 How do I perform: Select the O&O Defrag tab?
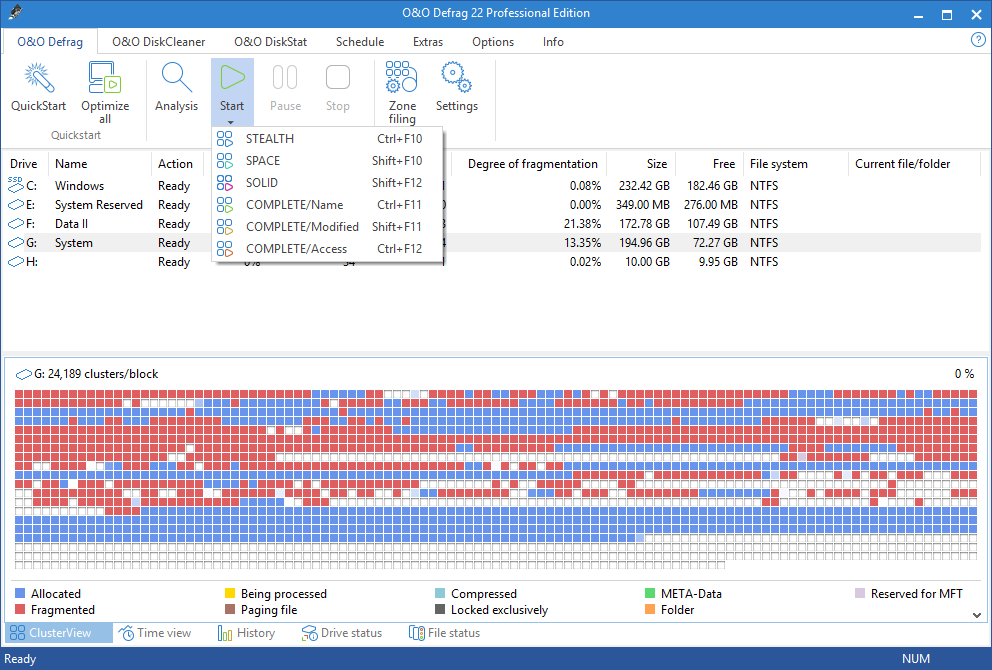[50, 42]
